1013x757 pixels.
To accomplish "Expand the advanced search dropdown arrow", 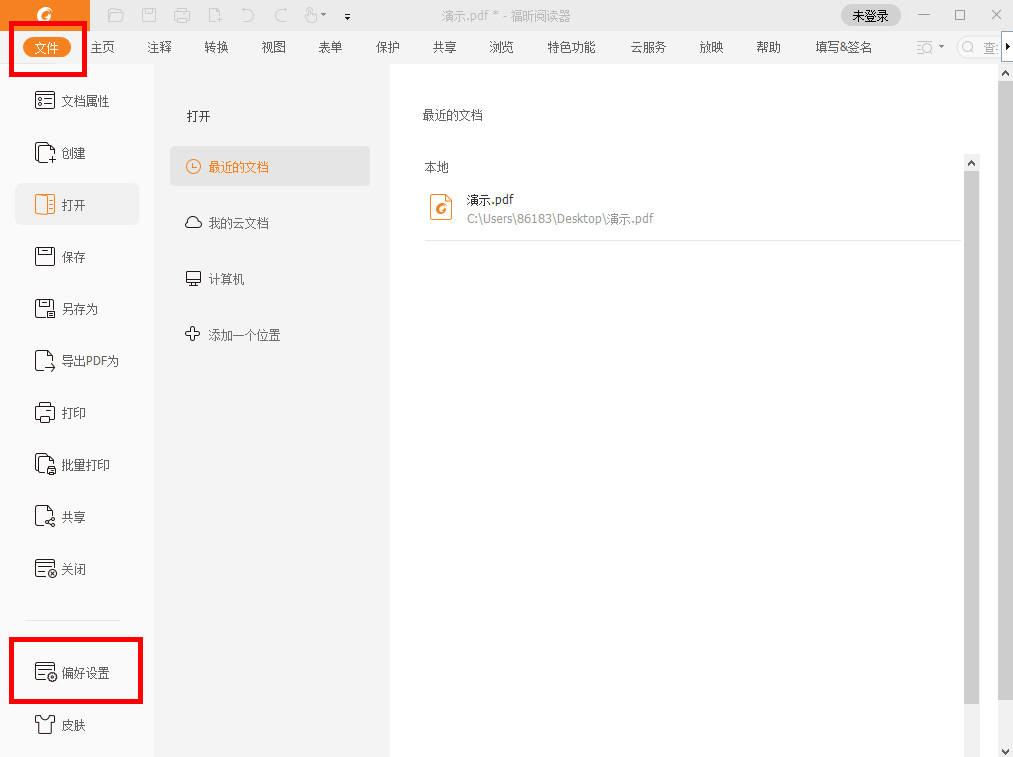I will pyautogui.click(x=942, y=46).
